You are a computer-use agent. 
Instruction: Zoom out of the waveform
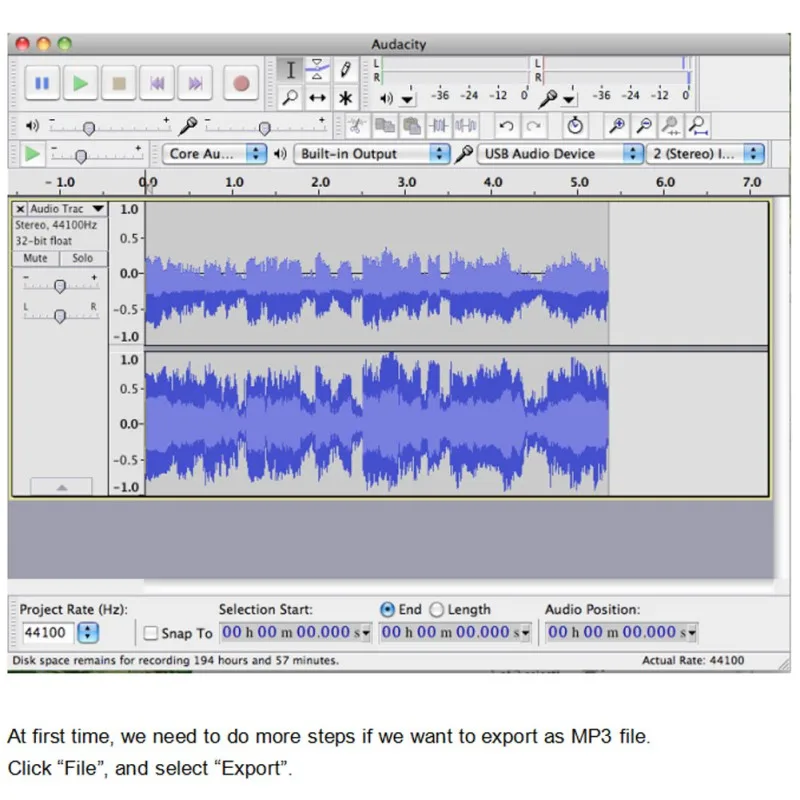(644, 125)
